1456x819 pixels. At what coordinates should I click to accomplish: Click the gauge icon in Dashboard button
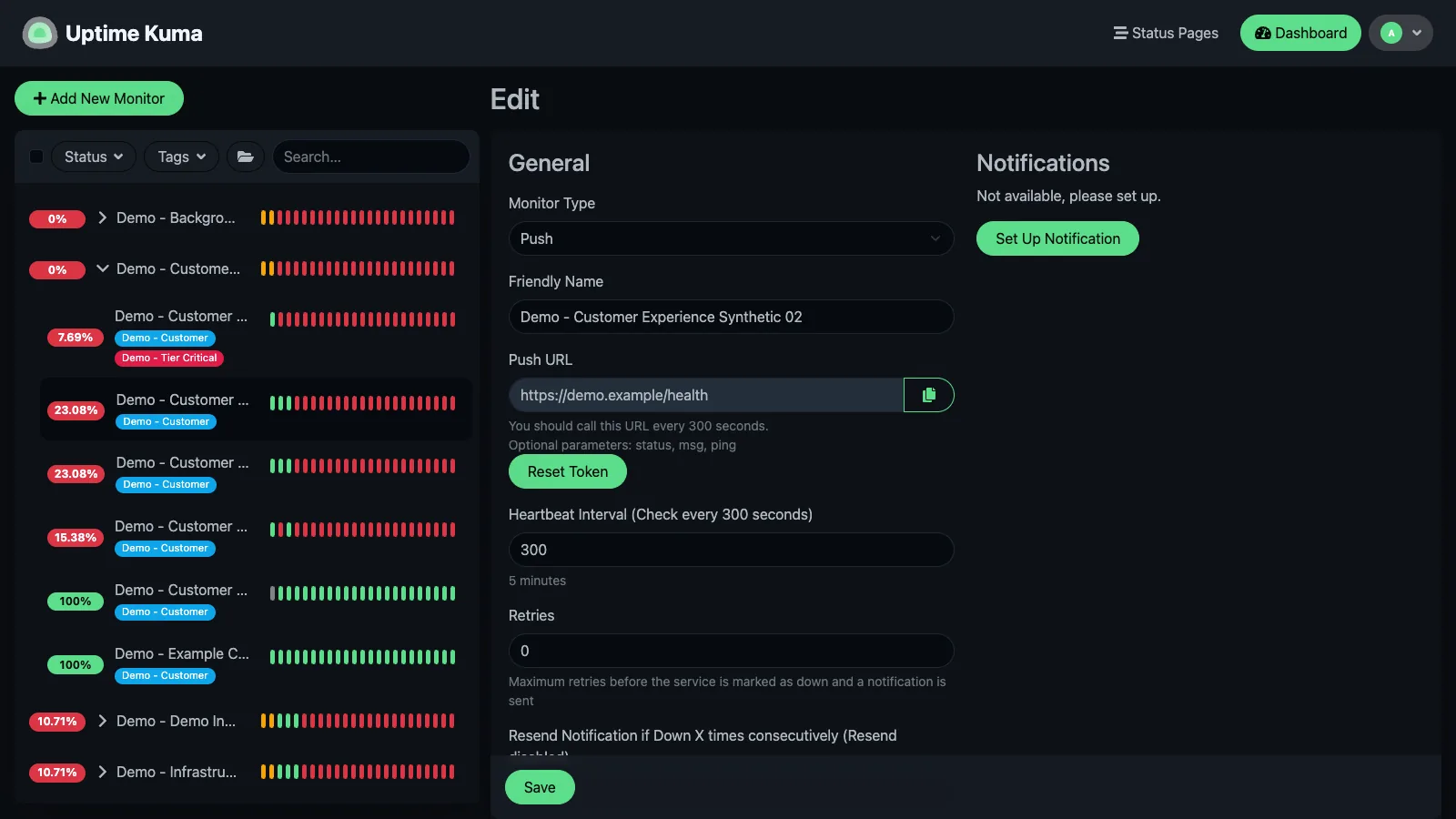(x=1263, y=33)
